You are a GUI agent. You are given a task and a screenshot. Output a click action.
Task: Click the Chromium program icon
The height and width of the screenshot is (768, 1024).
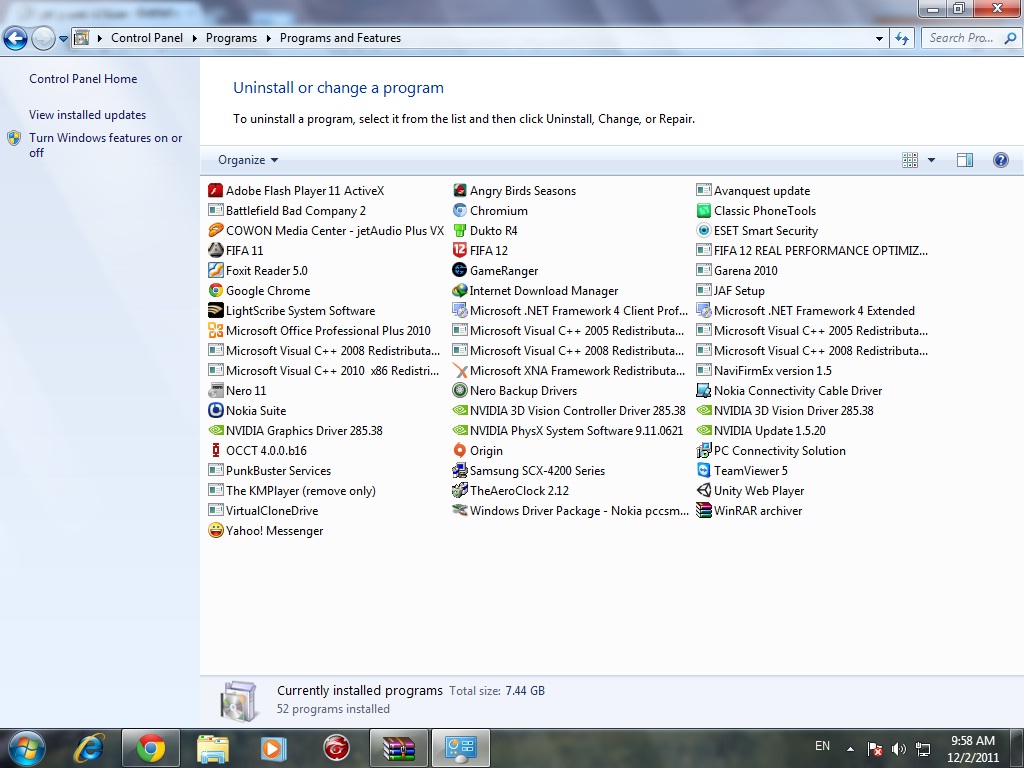(x=460, y=211)
